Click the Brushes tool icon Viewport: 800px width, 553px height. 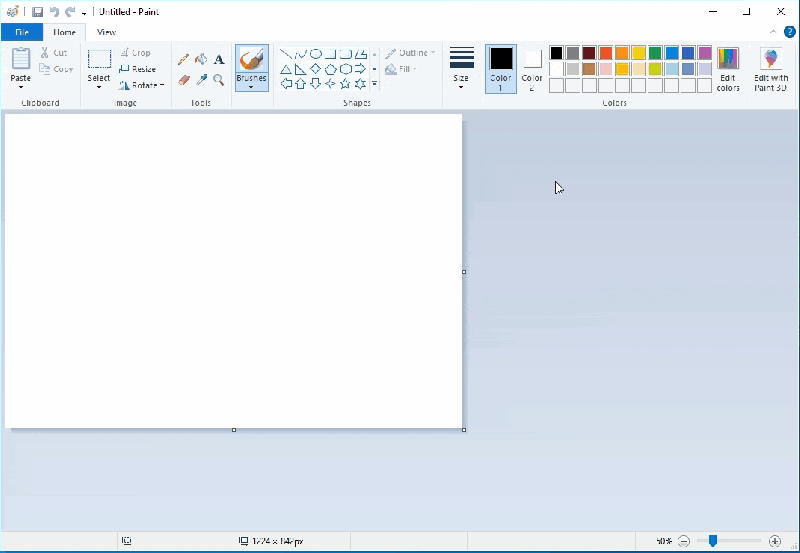click(252, 59)
